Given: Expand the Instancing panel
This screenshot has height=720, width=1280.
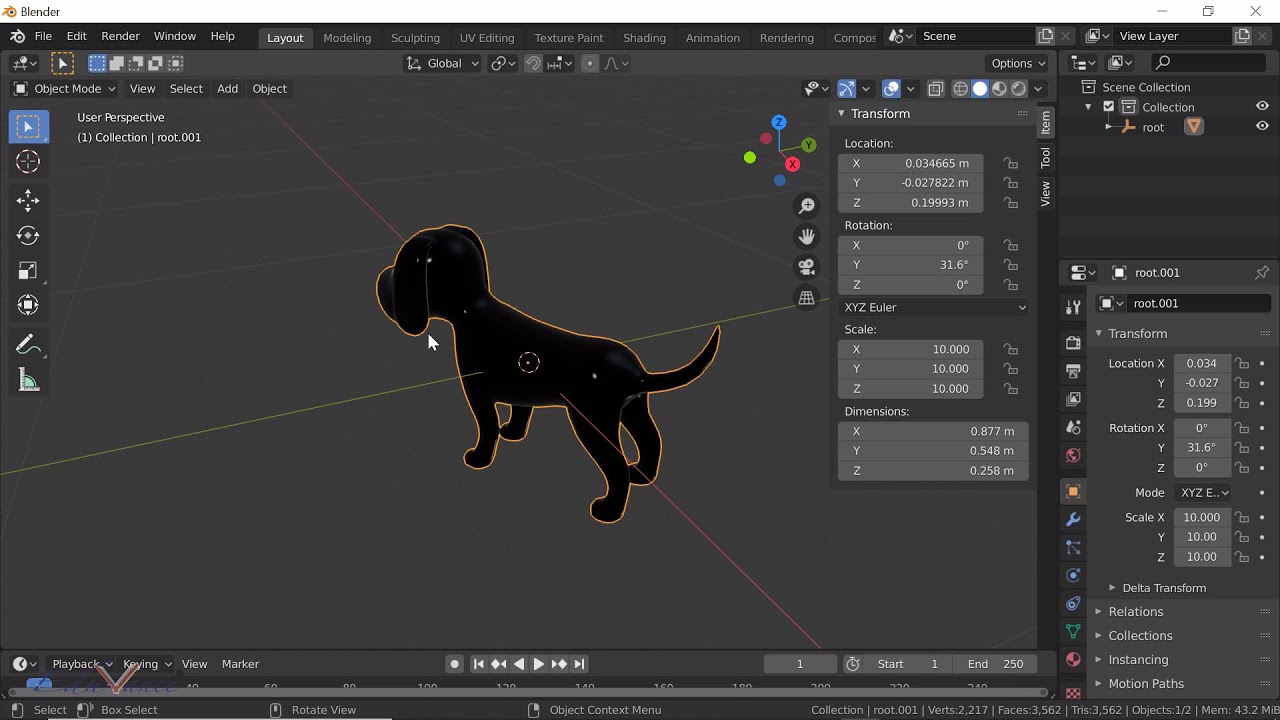Looking at the screenshot, I should 1137,660.
